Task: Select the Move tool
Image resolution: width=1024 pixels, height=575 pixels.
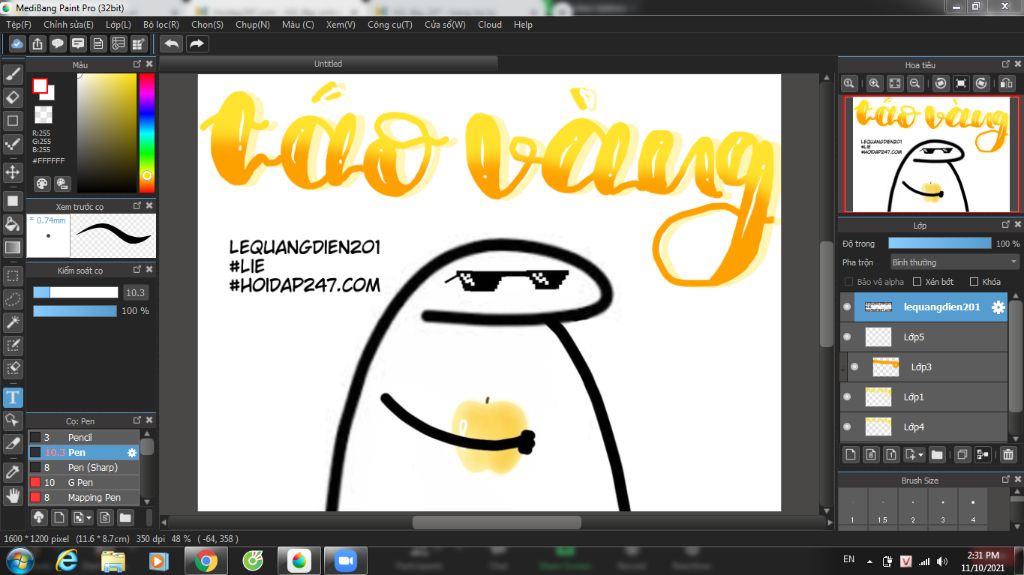Action: (x=12, y=172)
